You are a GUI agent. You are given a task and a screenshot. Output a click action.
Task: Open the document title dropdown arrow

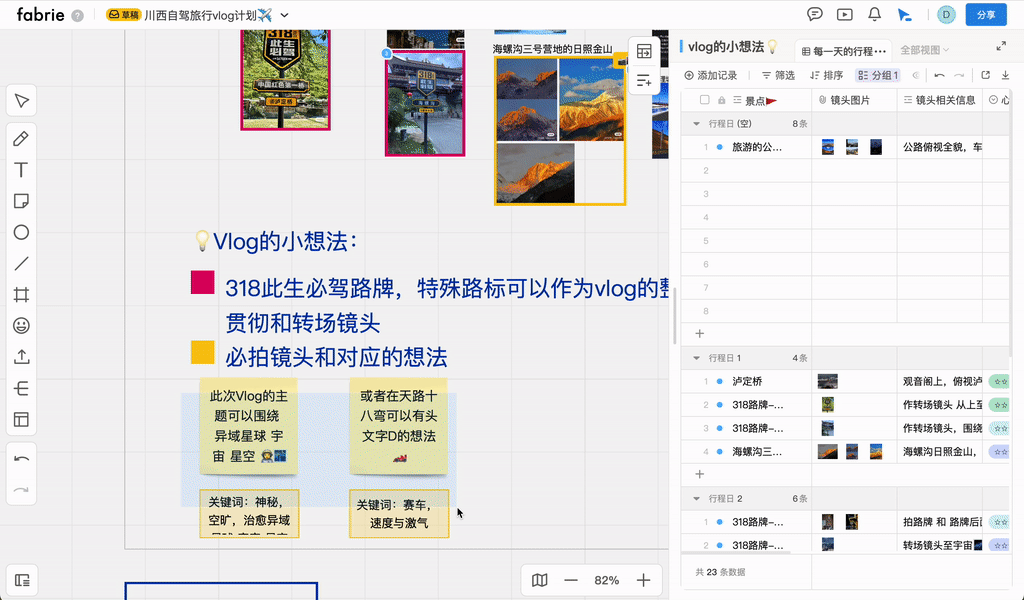coord(285,15)
